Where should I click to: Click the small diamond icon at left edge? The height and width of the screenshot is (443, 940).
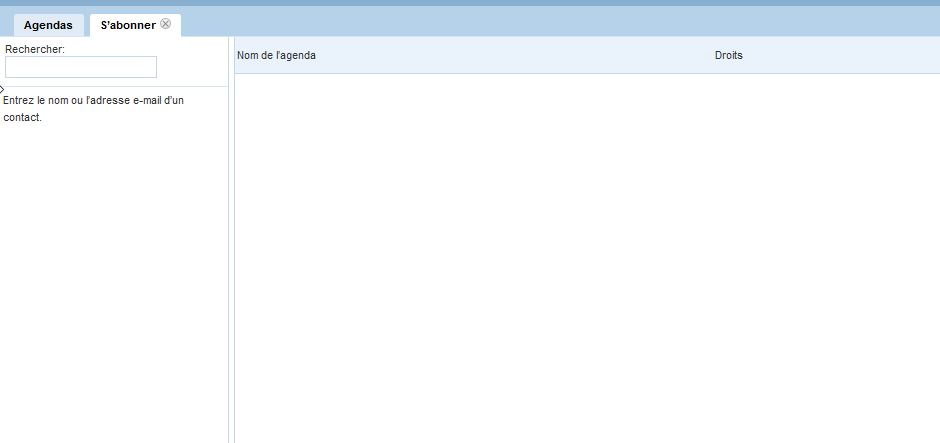(x=2, y=90)
